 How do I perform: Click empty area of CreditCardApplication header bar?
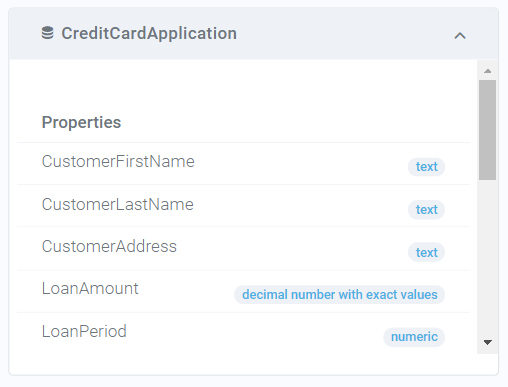click(x=343, y=34)
